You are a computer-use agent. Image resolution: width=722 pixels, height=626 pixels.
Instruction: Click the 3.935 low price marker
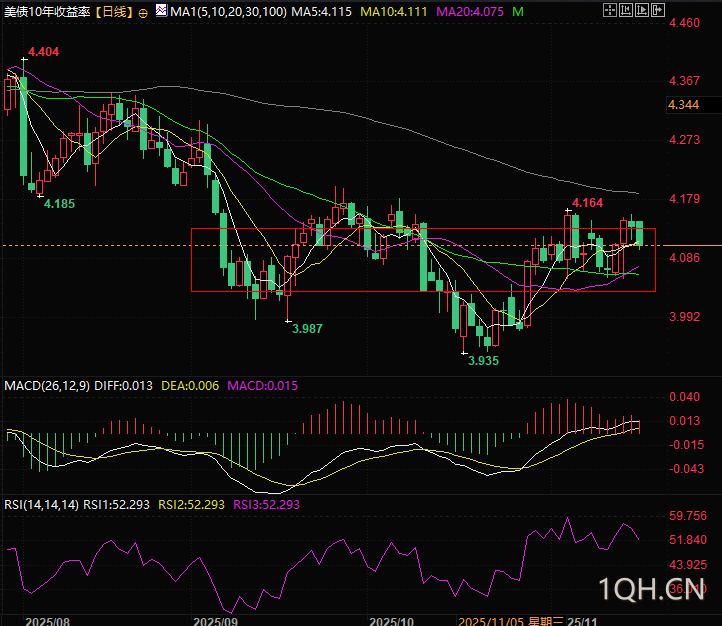pos(483,361)
